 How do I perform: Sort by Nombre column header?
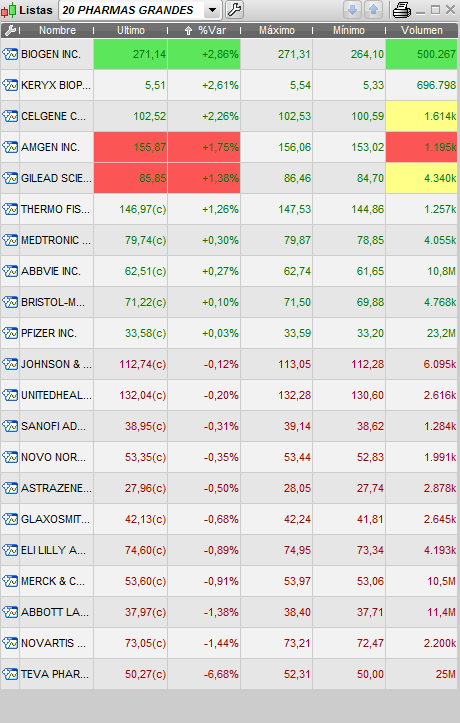pos(57,30)
